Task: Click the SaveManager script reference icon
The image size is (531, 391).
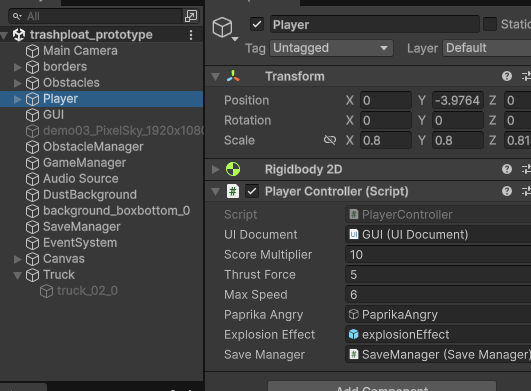Action: (354, 354)
